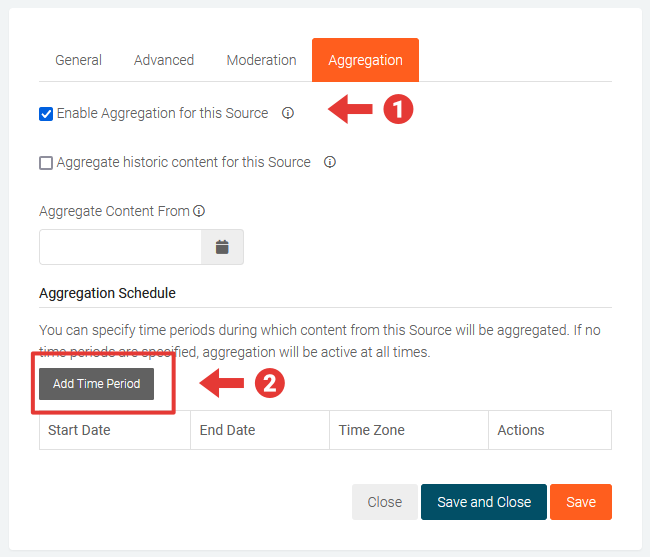650x557 pixels.
Task: Toggle Enable Aggregation for this Source checkbox
Action: tap(46, 114)
